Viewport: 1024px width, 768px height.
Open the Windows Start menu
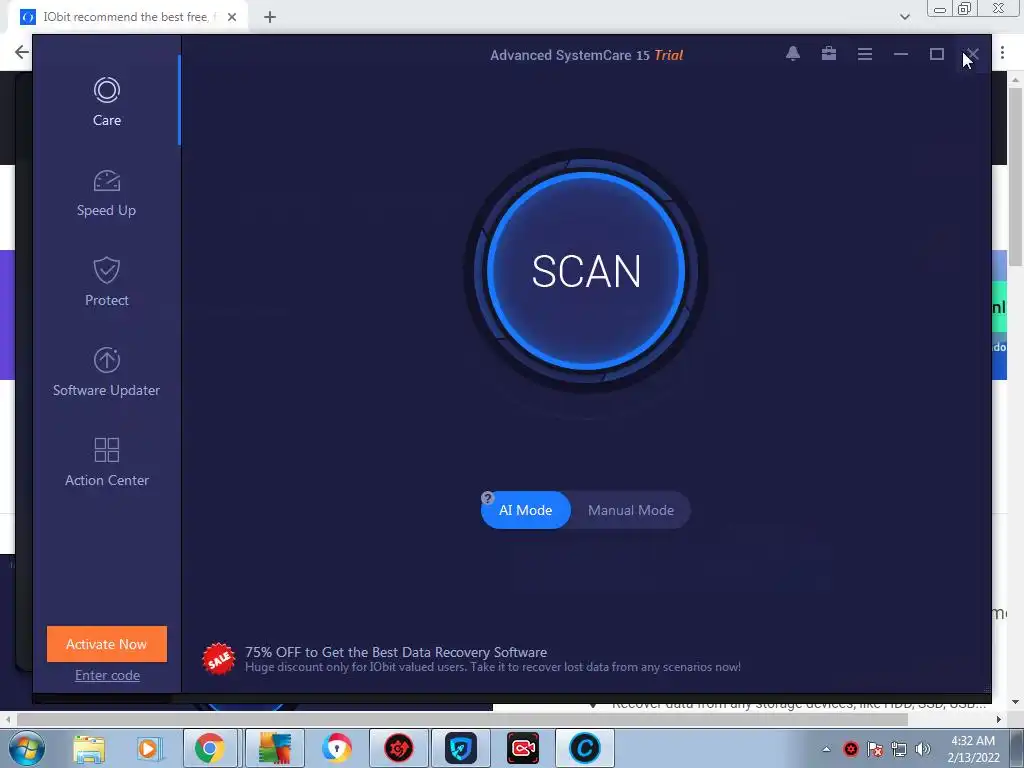27,748
